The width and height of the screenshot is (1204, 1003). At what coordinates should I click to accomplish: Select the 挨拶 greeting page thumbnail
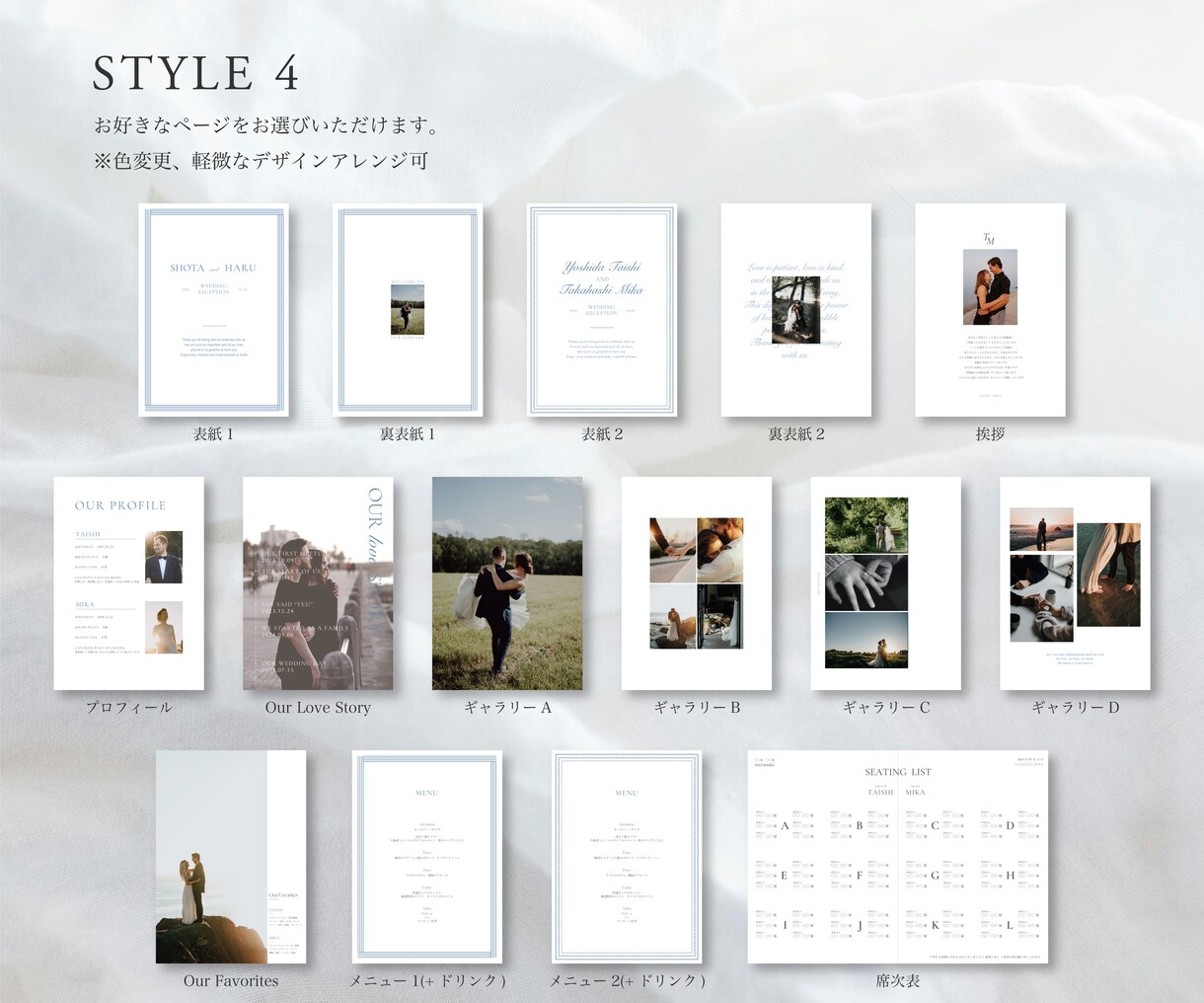[x=991, y=310]
